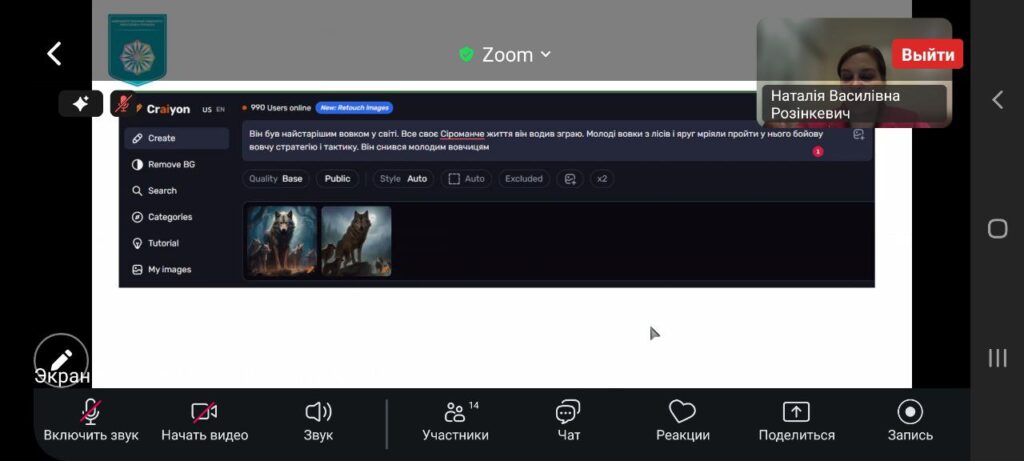Start camera with Начать видео

(204, 420)
